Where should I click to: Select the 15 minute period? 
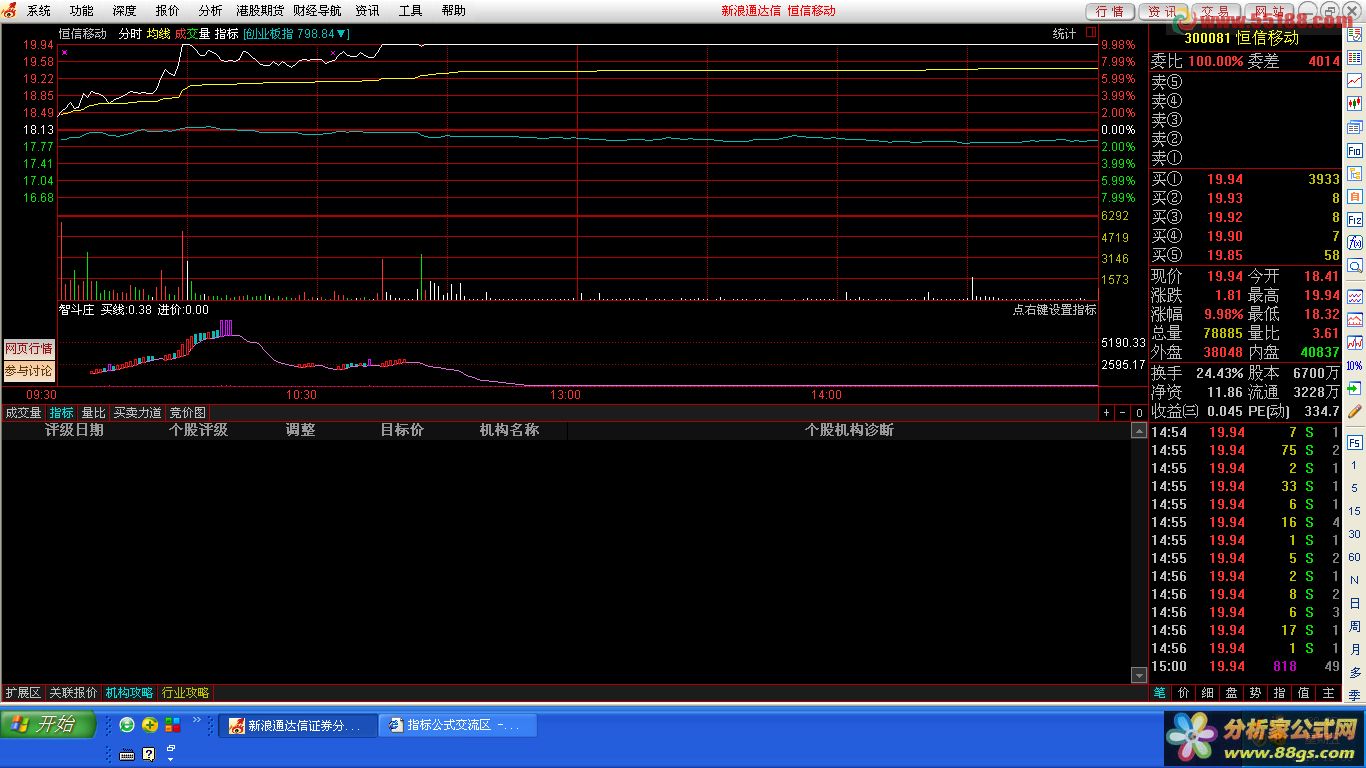click(1355, 511)
